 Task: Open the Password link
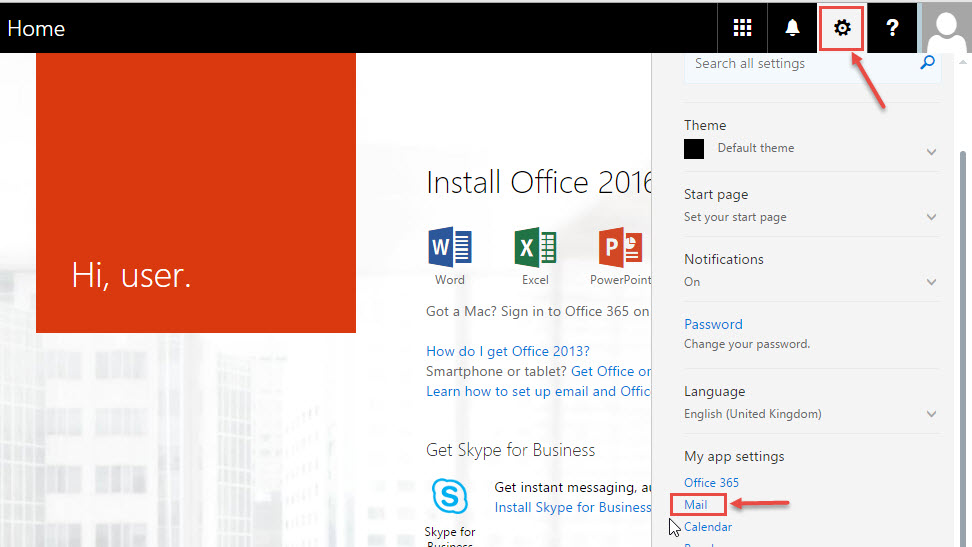click(x=713, y=324)
